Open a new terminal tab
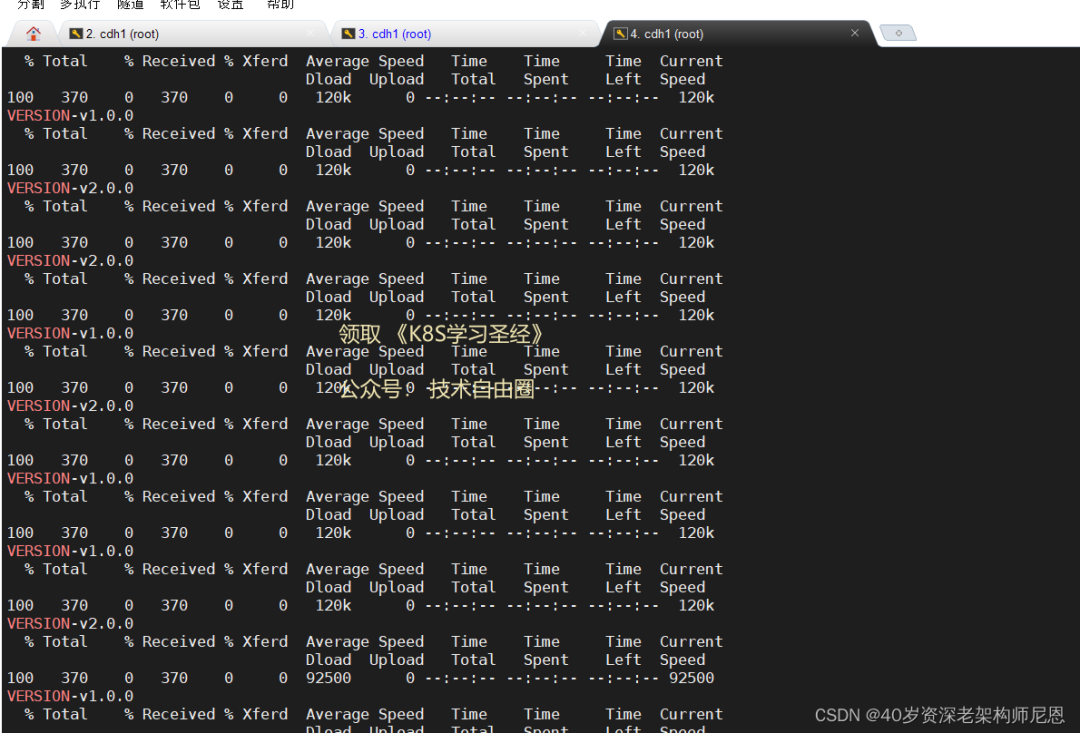Viewport: 1080px width, 733px height. pyautogui.click(x=897, y=32)
